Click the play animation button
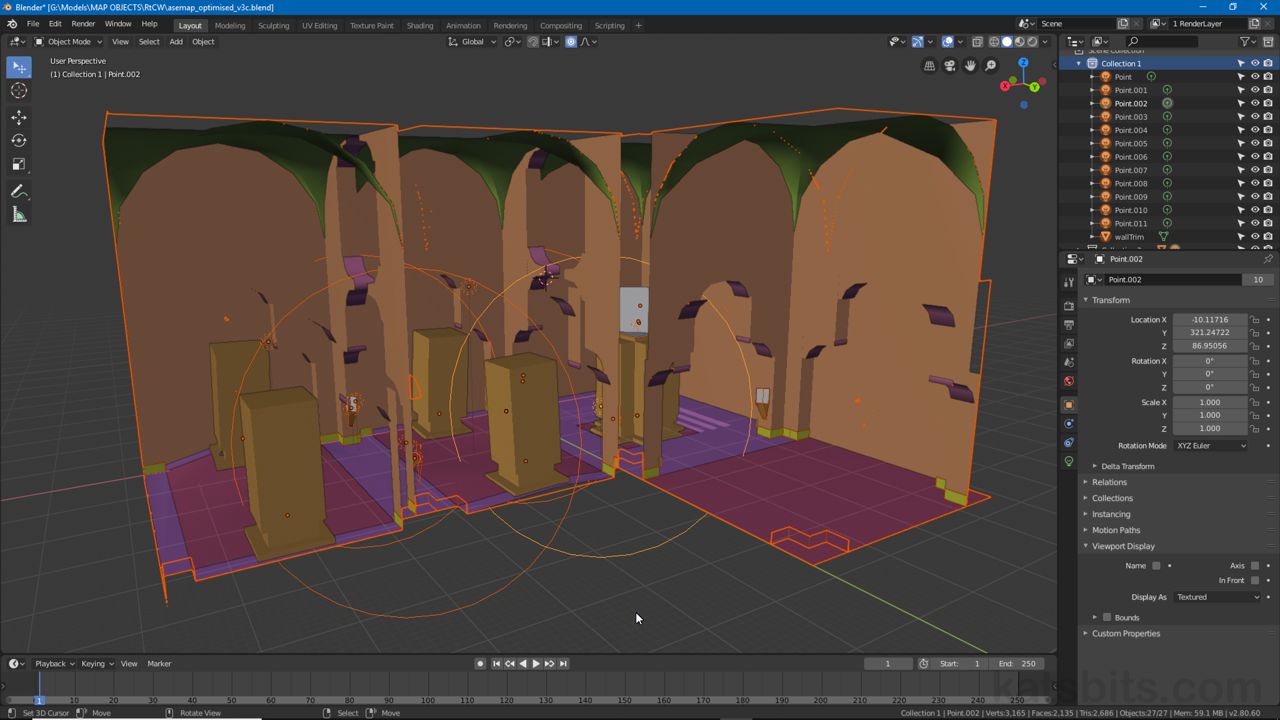 pos(536,664)
